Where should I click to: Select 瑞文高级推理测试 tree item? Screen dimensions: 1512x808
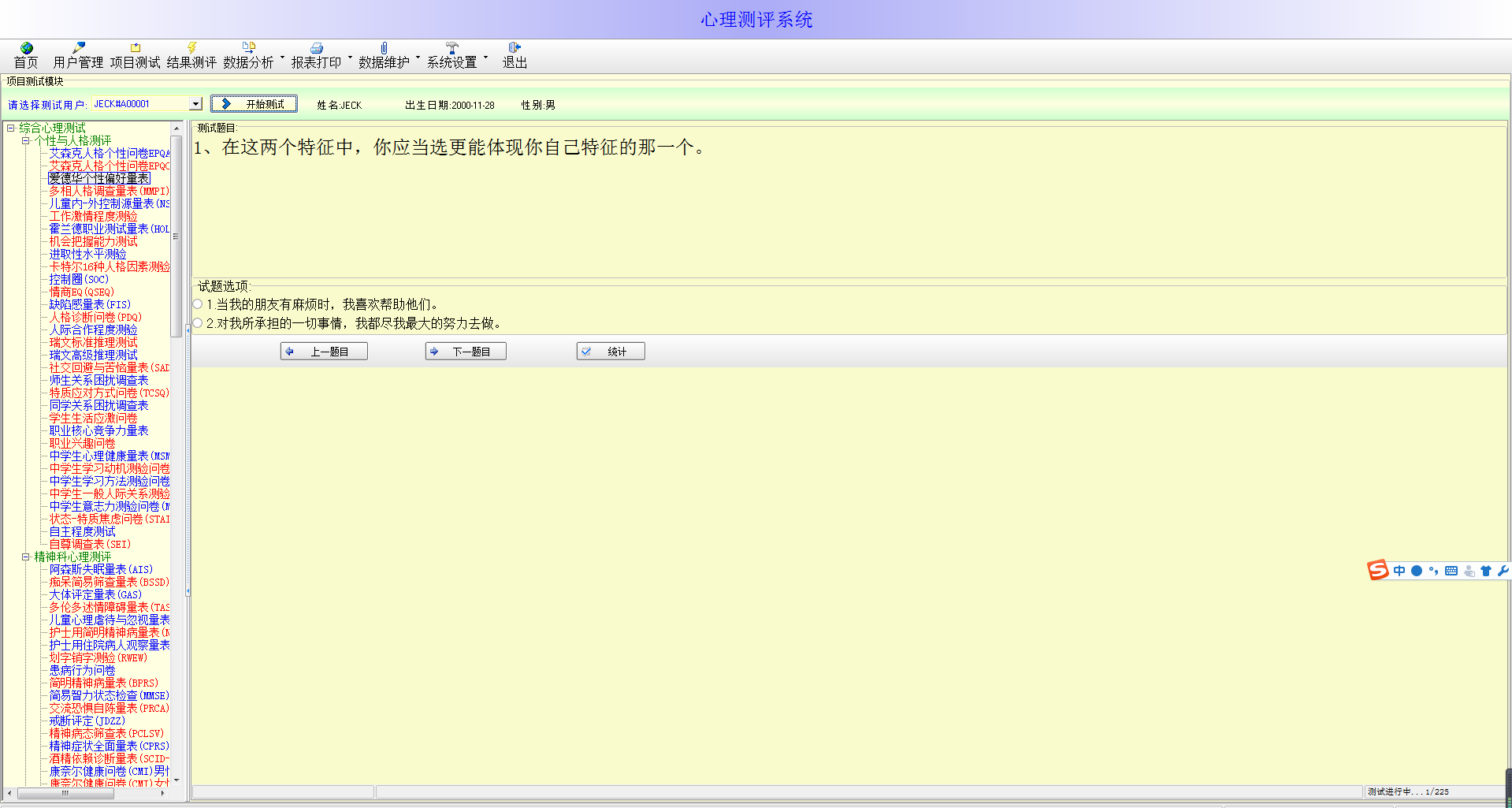tap(93, 355)
